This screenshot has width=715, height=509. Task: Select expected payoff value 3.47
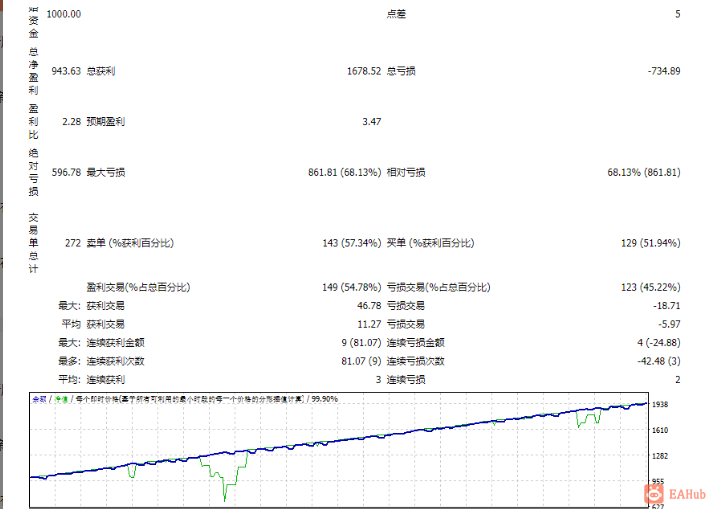point(372,122)
